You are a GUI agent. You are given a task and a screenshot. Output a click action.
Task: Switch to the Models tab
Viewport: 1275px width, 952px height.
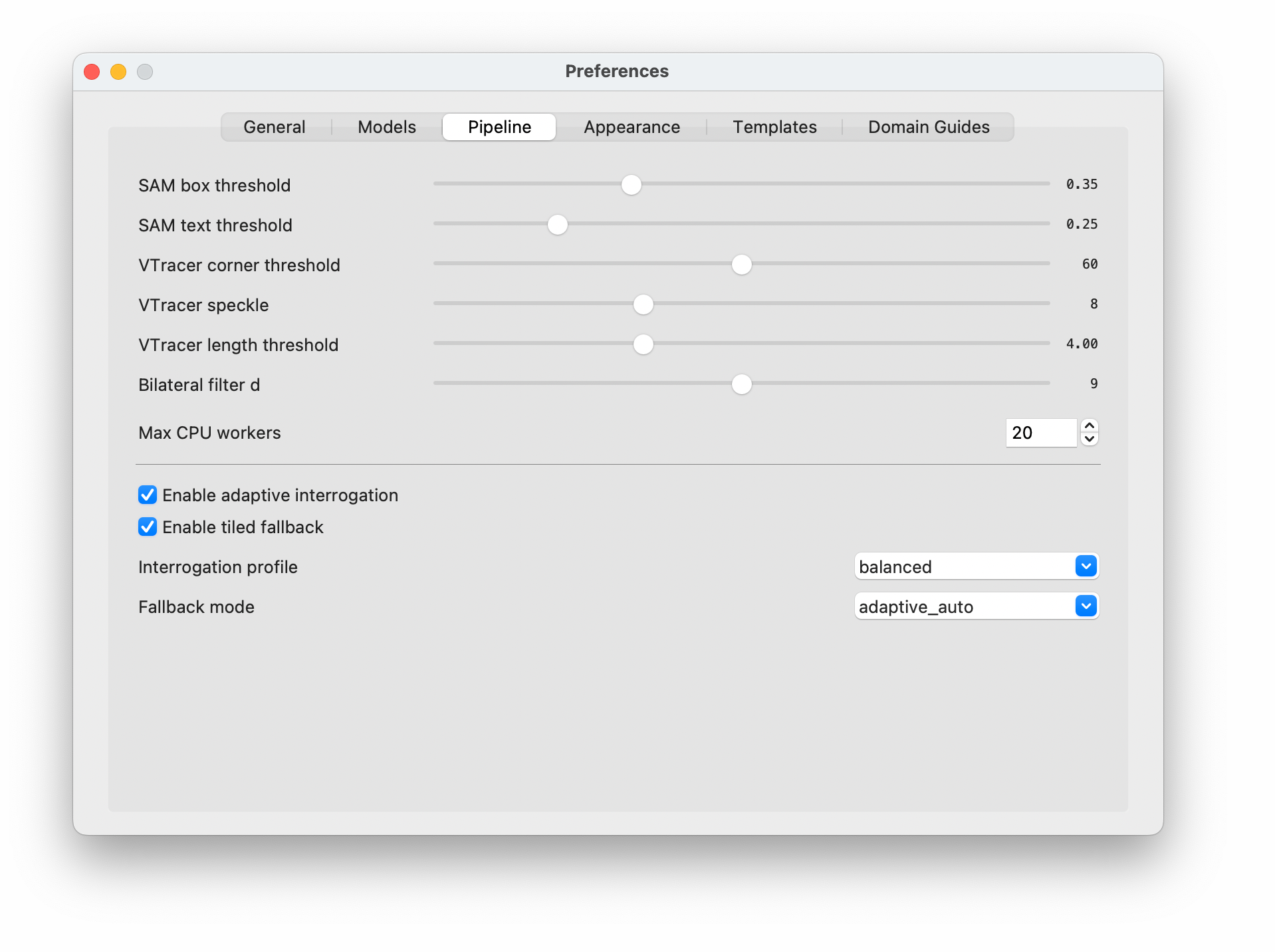pyautogui.click(x=386, y=126)
